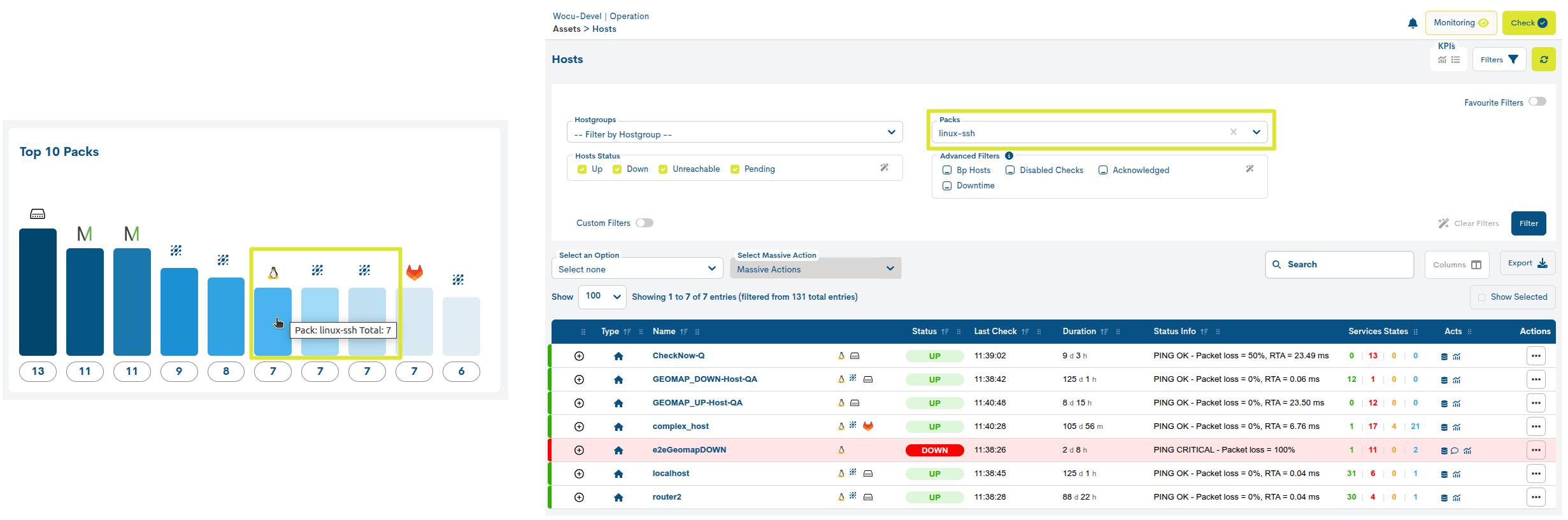Click the KPIs chart view icon
The image size is (1568, 520).
(1442, 60)
